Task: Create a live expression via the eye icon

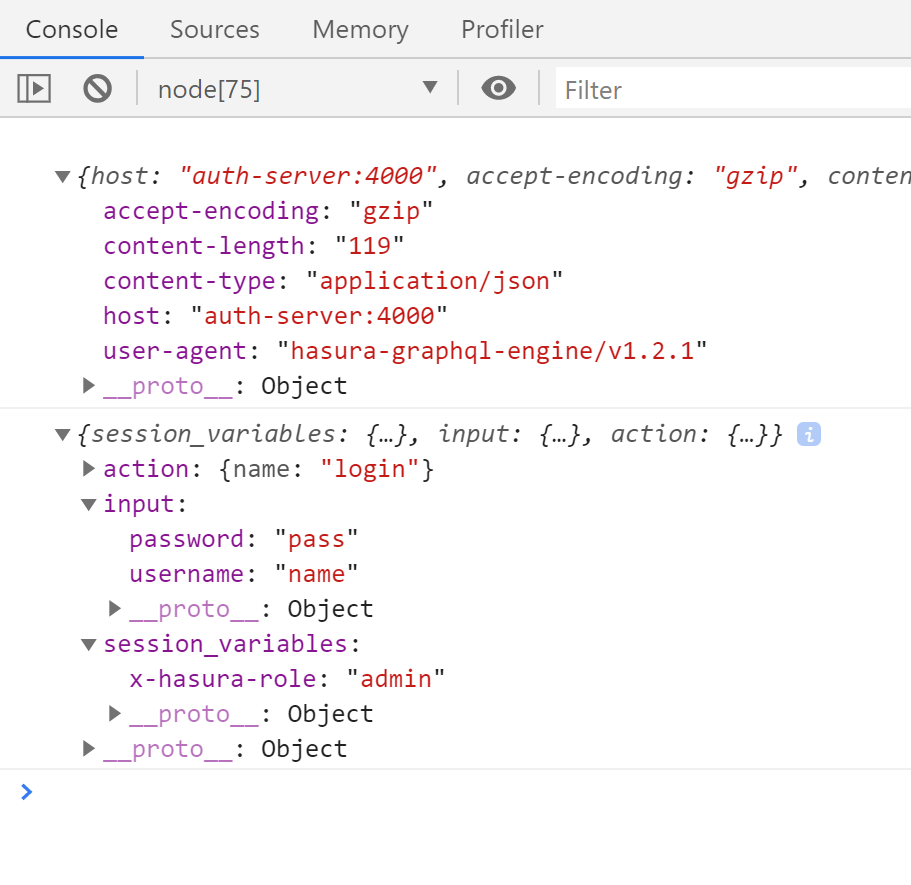Action: click(498, 89)
